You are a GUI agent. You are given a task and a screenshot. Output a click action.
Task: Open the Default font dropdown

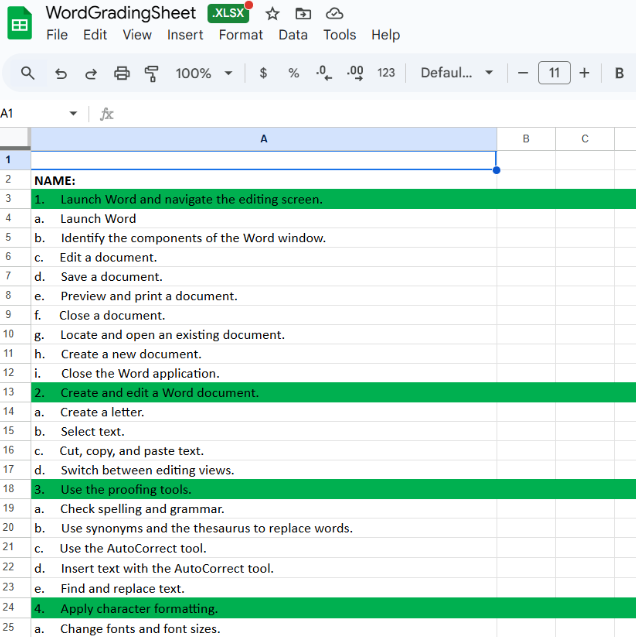[456, 73]
